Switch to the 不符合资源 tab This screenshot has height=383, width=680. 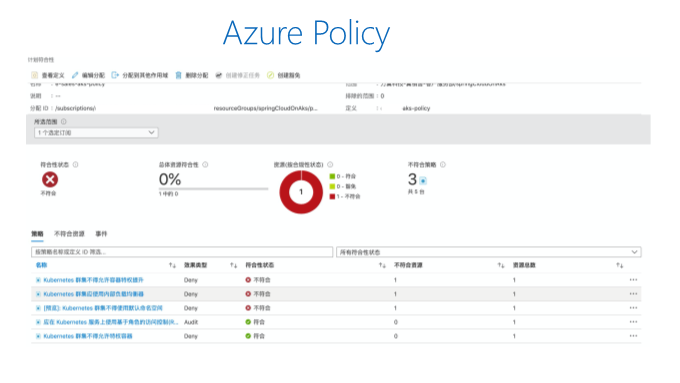(69, 234)
